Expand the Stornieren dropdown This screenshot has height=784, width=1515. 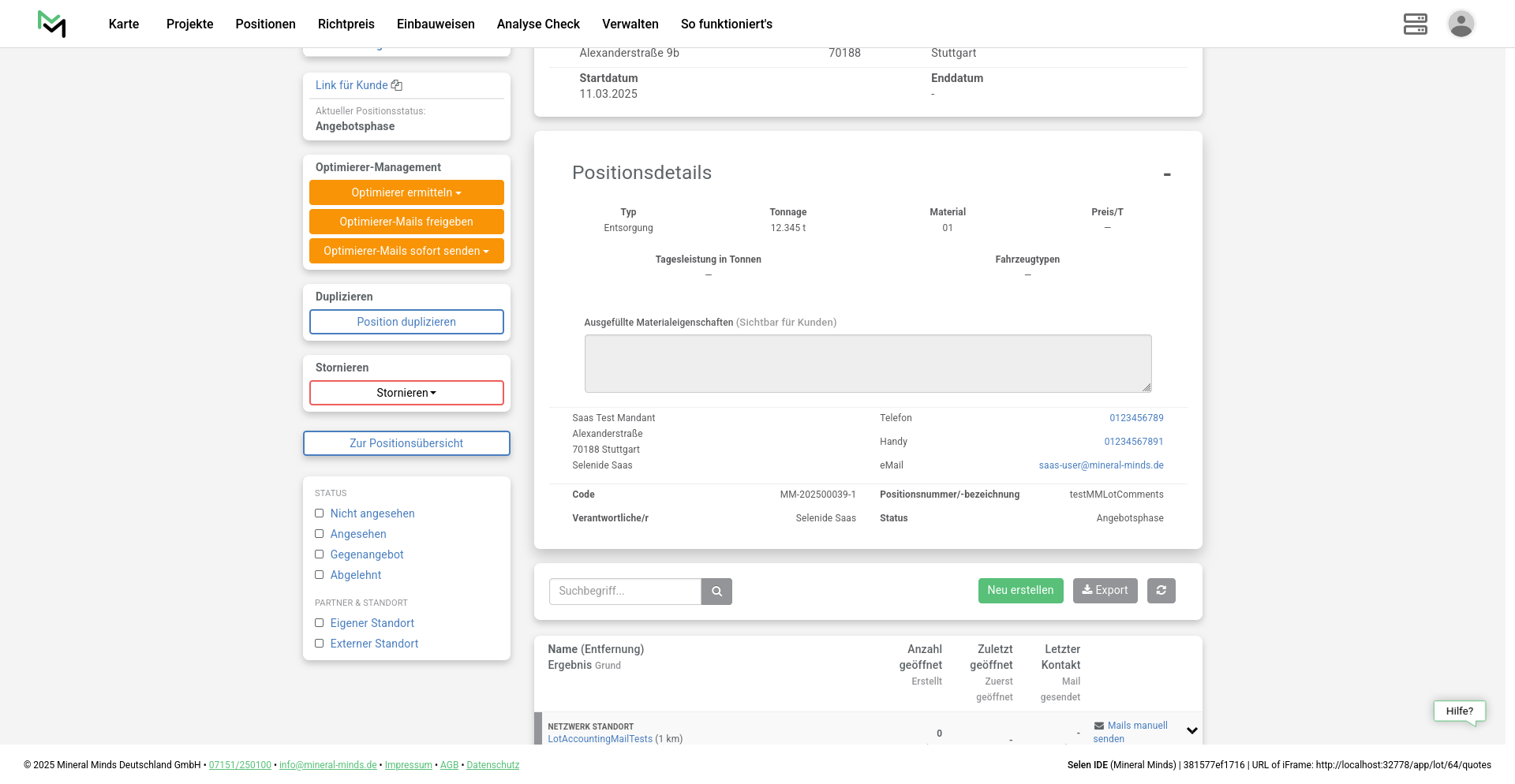[x=406, y=393]
